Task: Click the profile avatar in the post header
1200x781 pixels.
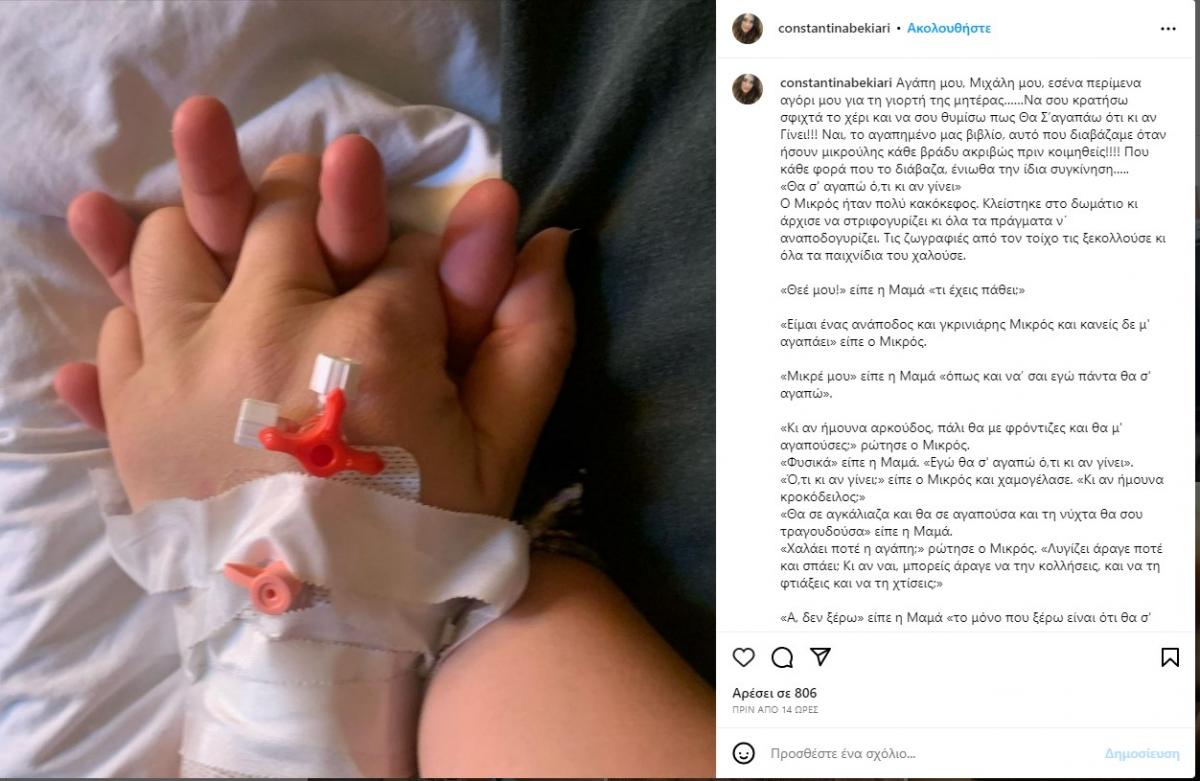Action: 747,29
